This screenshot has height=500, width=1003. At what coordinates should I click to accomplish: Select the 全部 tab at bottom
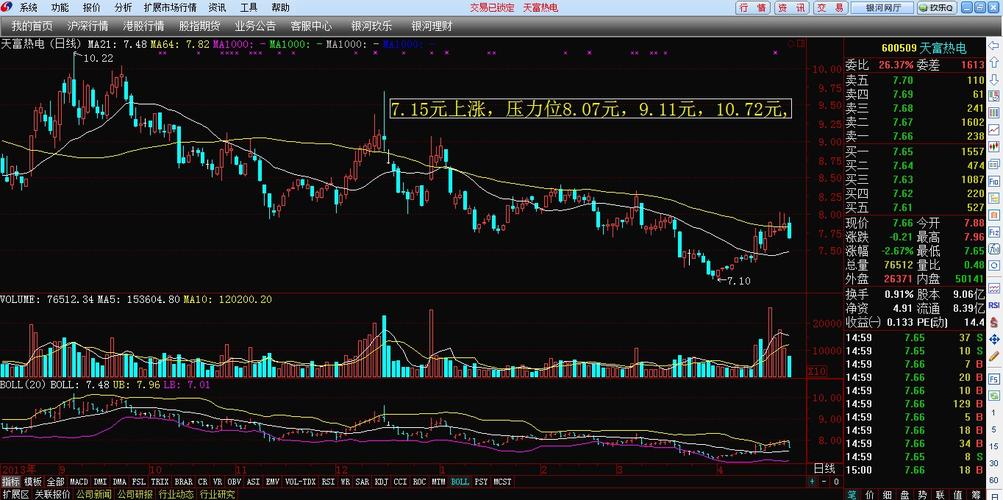point(56,481)
